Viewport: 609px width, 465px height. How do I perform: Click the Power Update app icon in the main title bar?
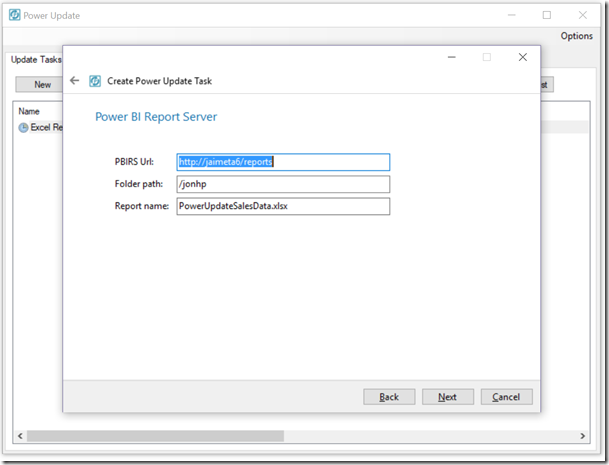click(x=14, y=15)
